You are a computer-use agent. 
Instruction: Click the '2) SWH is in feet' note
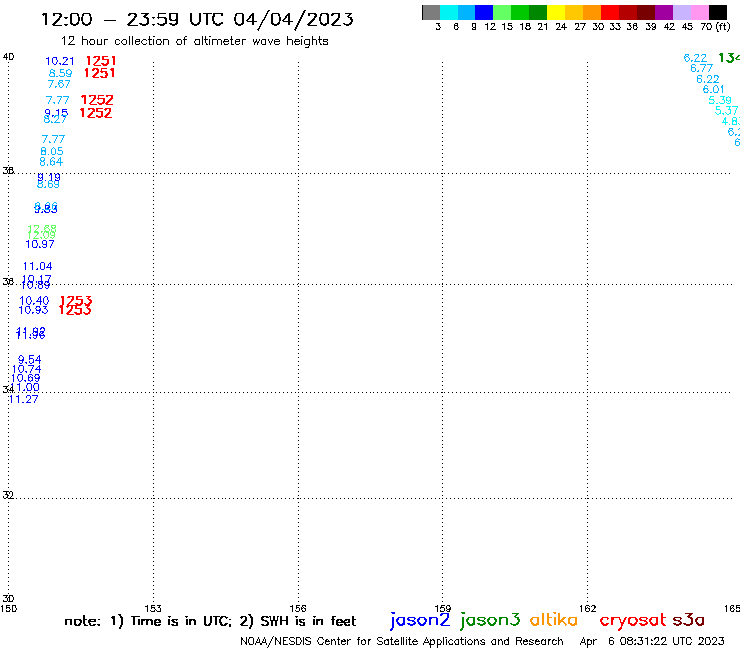coord(298,621)
